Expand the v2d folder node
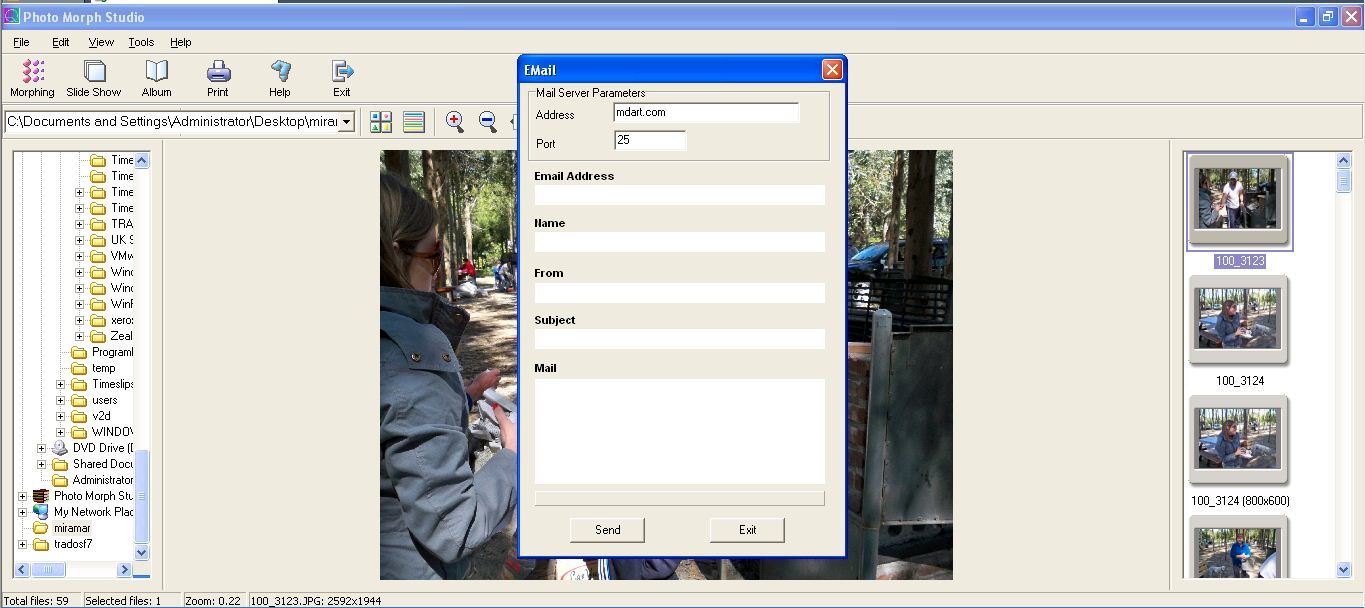 tap(60, 416)
